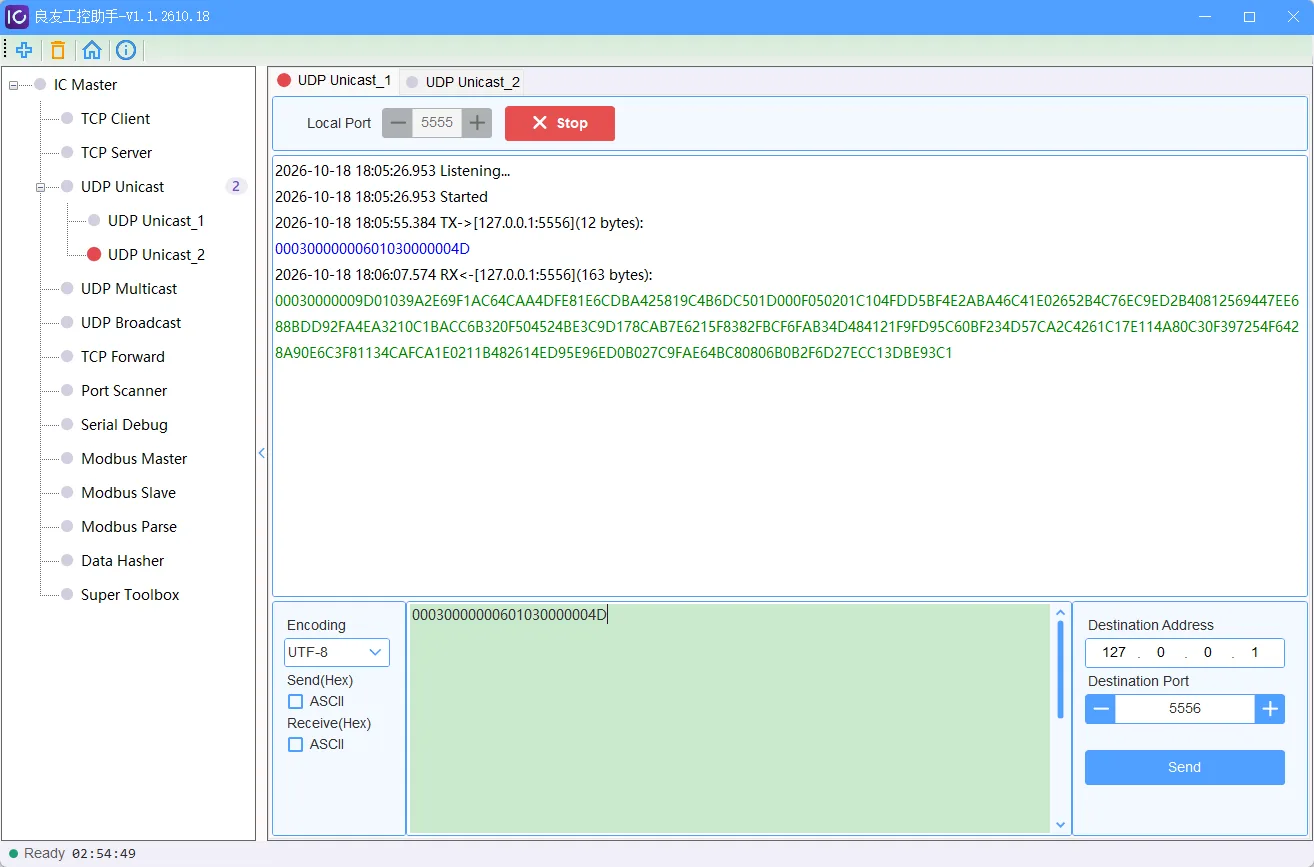Click the Destination Port 5556 field
This screenshot has height=867, width=1314.
click(x=1185, y=709)
